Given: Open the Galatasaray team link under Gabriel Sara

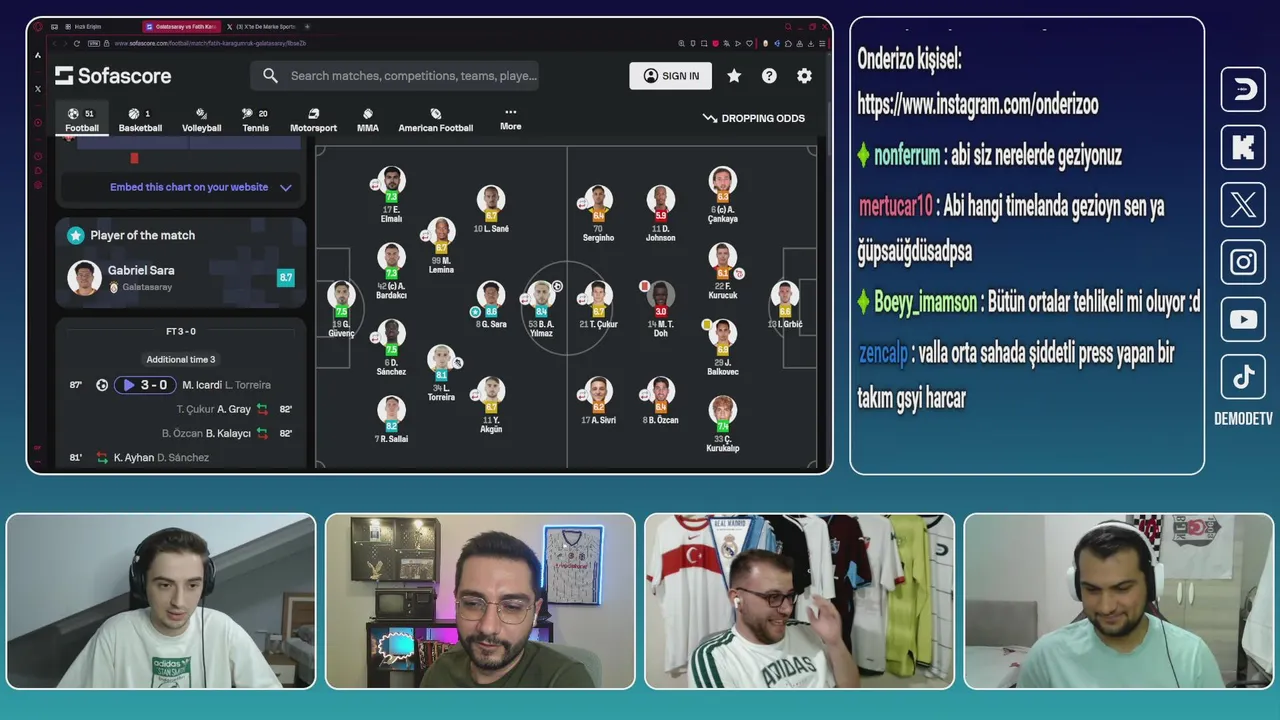Looking at the screenshot, I should pyautogui.click(x=140, y=287).
